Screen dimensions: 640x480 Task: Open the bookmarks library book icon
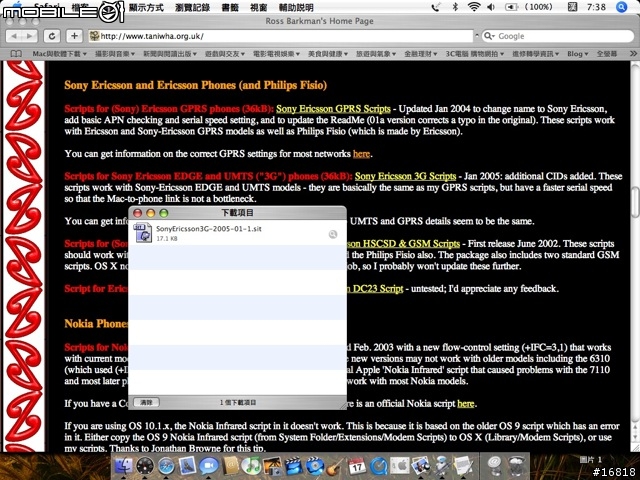[16, 54]
